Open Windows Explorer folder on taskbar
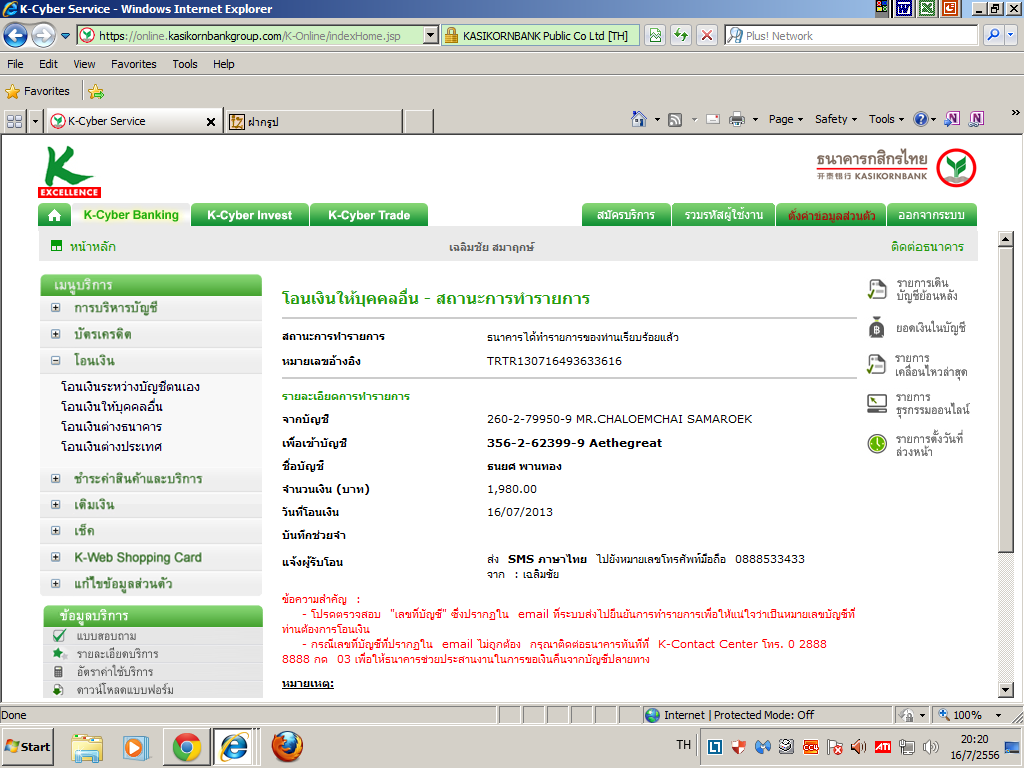This screenshot has width=1024, height=768. click(x=87, y=747)
